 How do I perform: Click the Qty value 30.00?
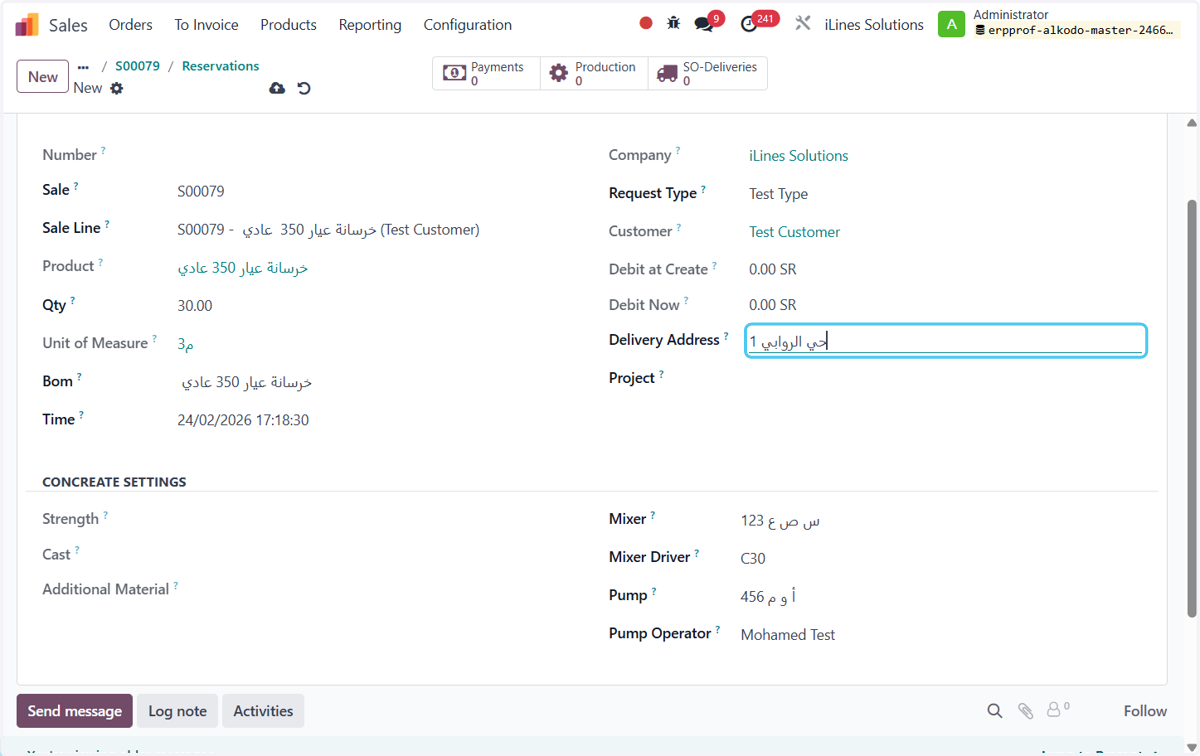pos(195,305)
